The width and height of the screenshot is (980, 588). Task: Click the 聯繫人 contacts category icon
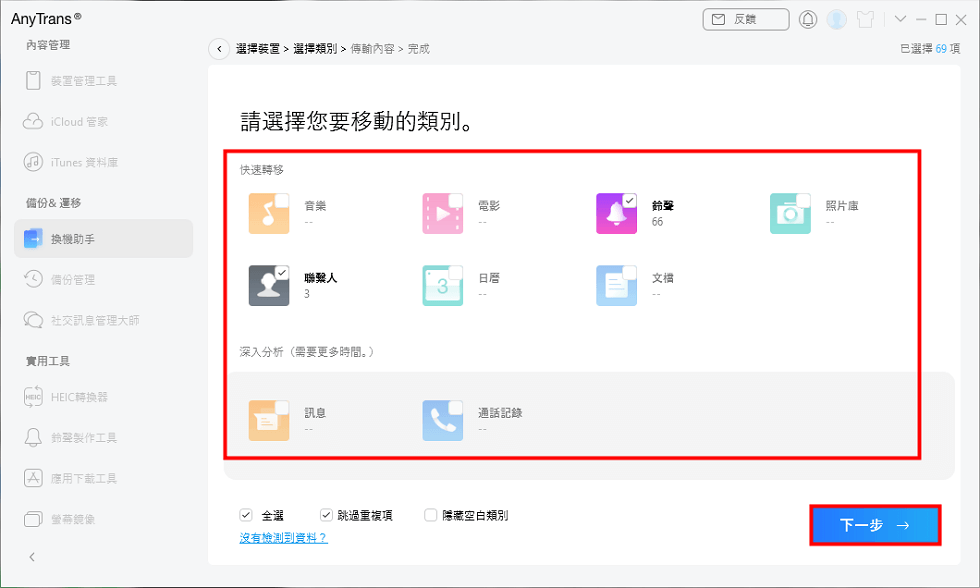tap(269, 286)
